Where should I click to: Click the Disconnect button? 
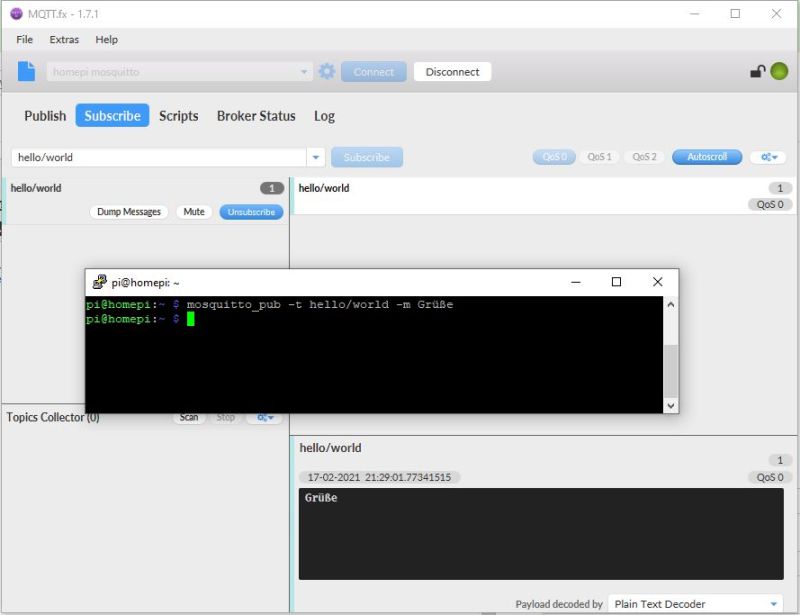453,72
